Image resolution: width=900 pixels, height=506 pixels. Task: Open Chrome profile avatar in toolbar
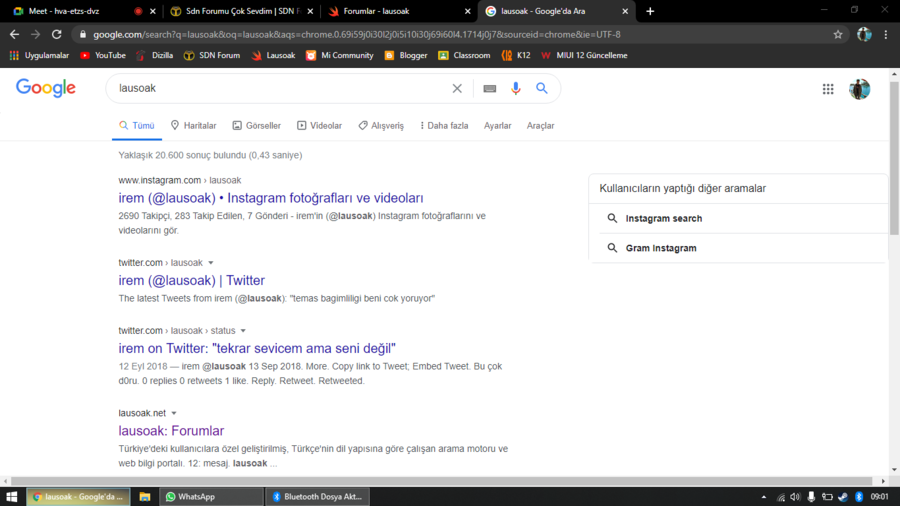point(864,34)
